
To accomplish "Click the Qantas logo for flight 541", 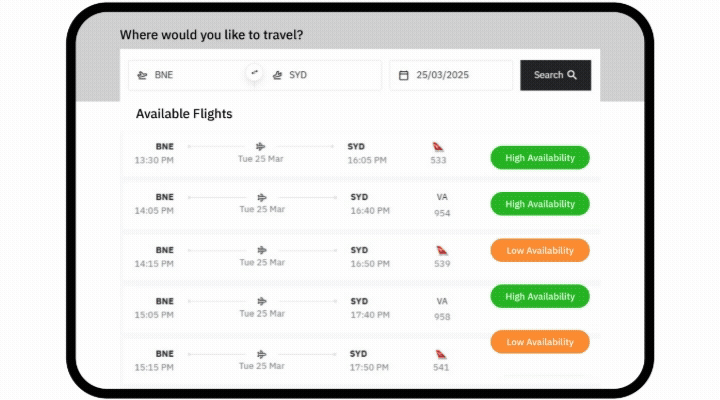I will pyautogui.click(x=441, y=354).
